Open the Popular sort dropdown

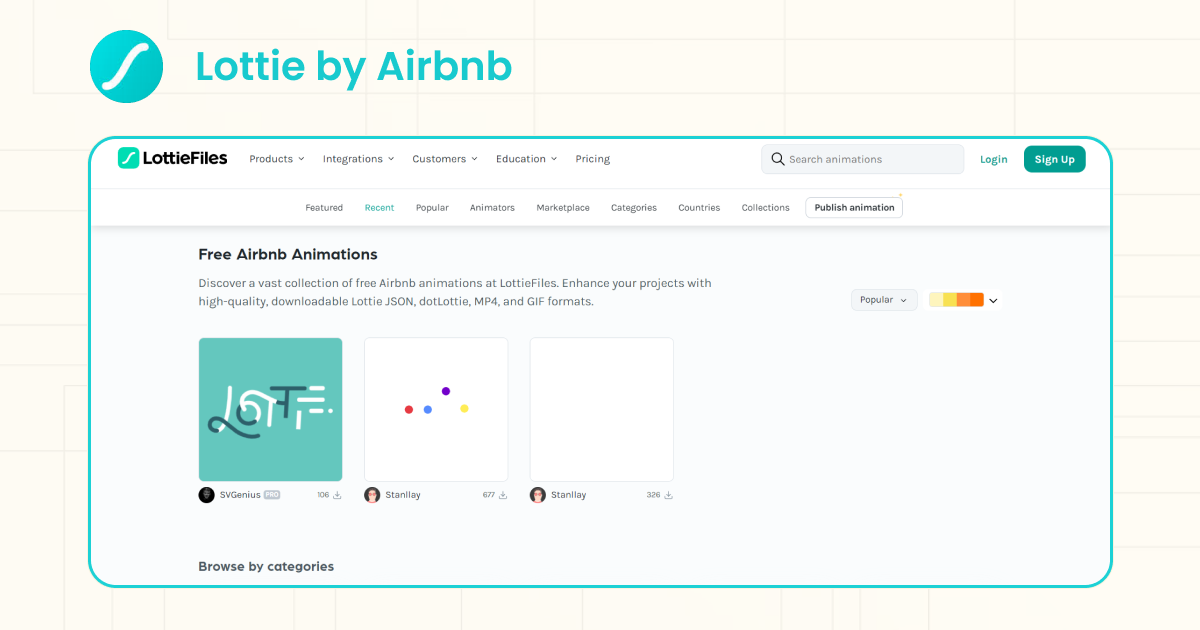pyautogui.click(x=884, y=300)
